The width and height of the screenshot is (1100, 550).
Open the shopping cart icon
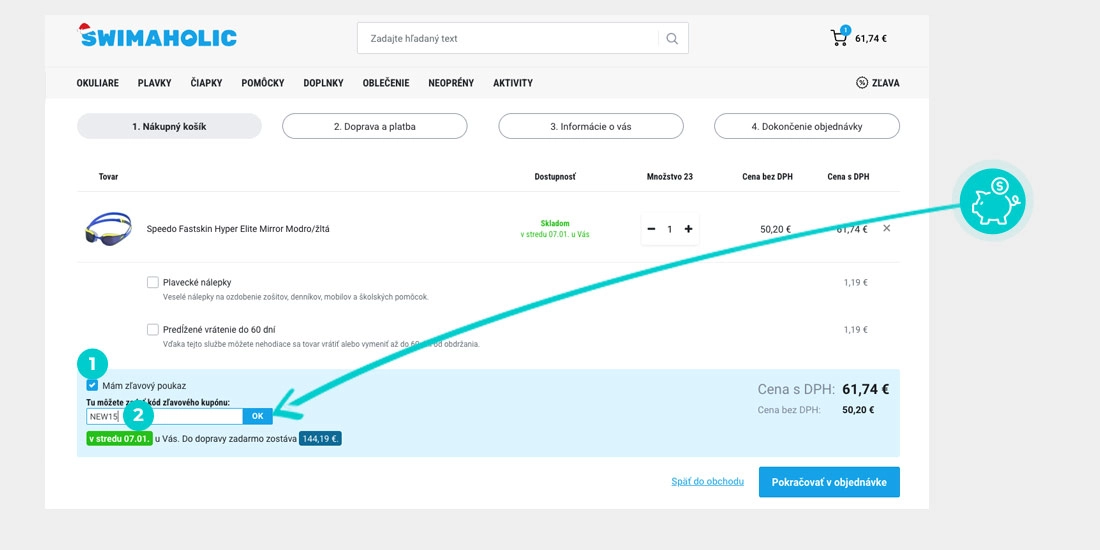[x=839, y=37]
